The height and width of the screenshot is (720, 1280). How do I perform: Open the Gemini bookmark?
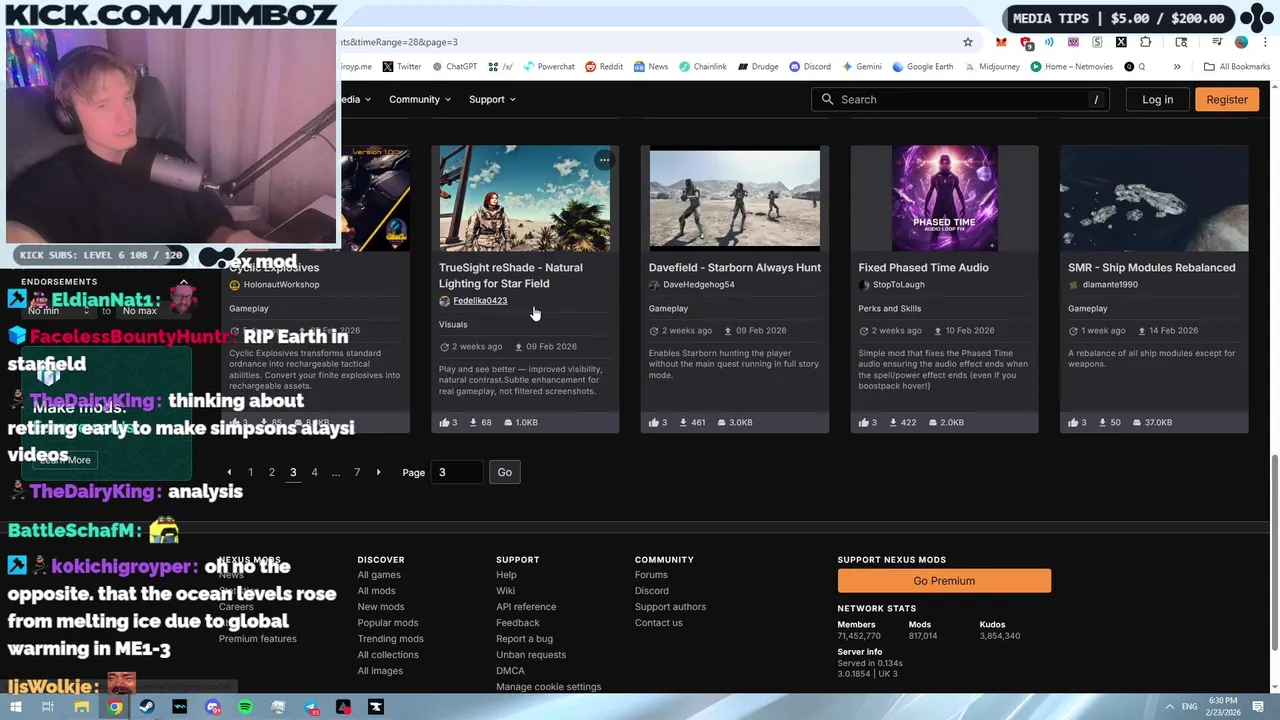coord(861,67)
